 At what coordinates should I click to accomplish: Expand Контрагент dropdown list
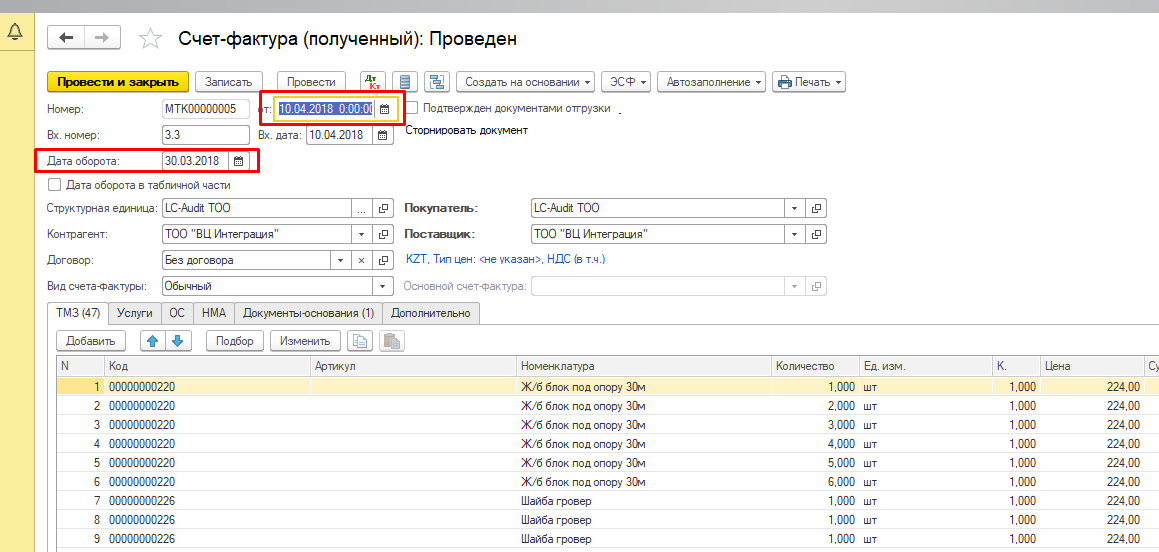(362, 234)
